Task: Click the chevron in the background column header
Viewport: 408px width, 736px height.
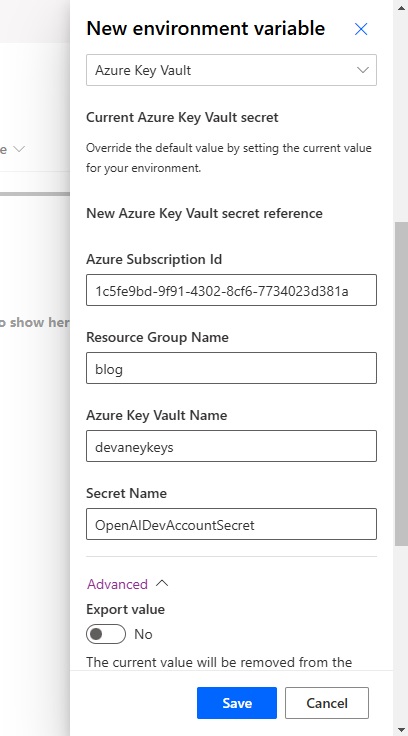Action: point(19,149)
